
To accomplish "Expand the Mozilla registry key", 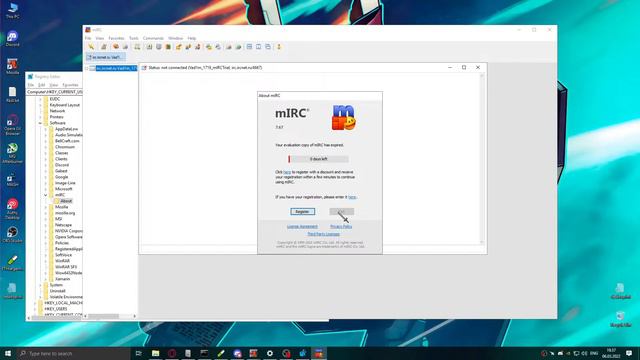I will 46,207.
